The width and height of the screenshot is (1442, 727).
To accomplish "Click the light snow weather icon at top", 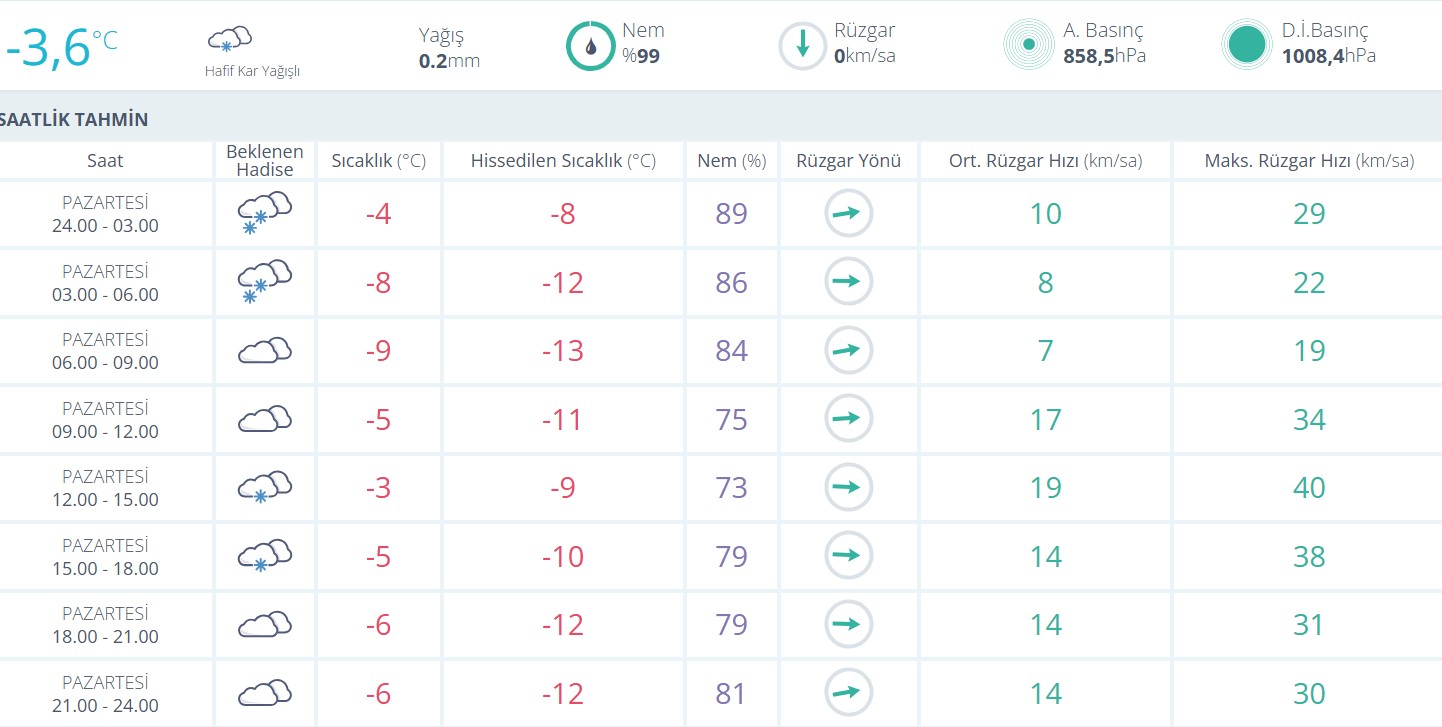I will 229,41.
